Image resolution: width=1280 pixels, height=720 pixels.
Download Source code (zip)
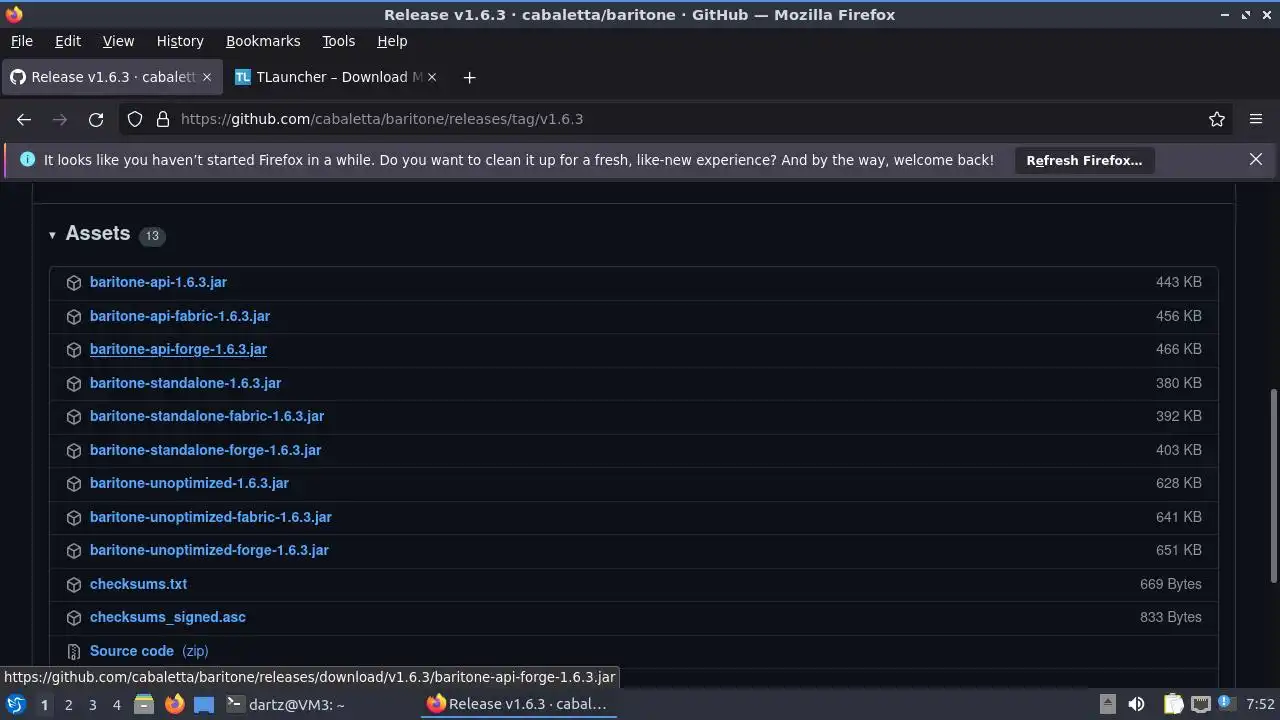pyautogui.click(x=149, y=651)
